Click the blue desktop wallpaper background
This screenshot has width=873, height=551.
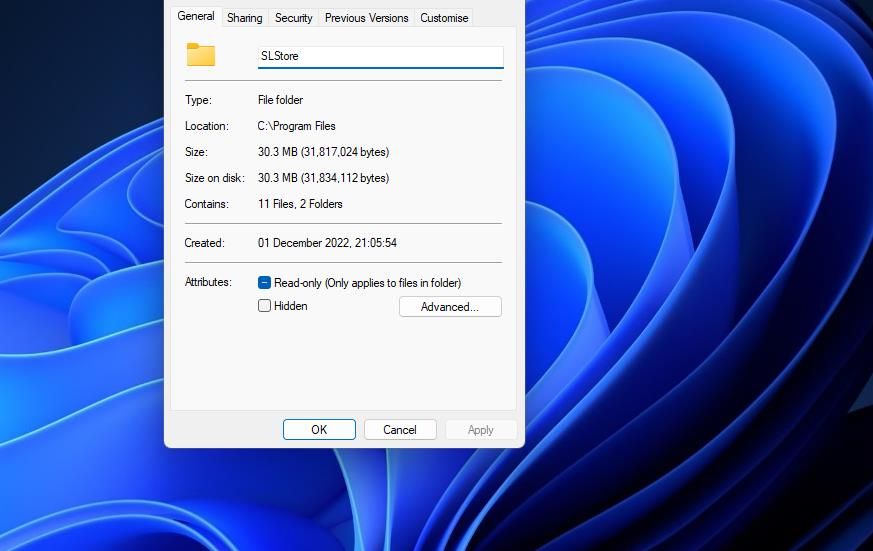pyautogui.click(x=700, y=300)
